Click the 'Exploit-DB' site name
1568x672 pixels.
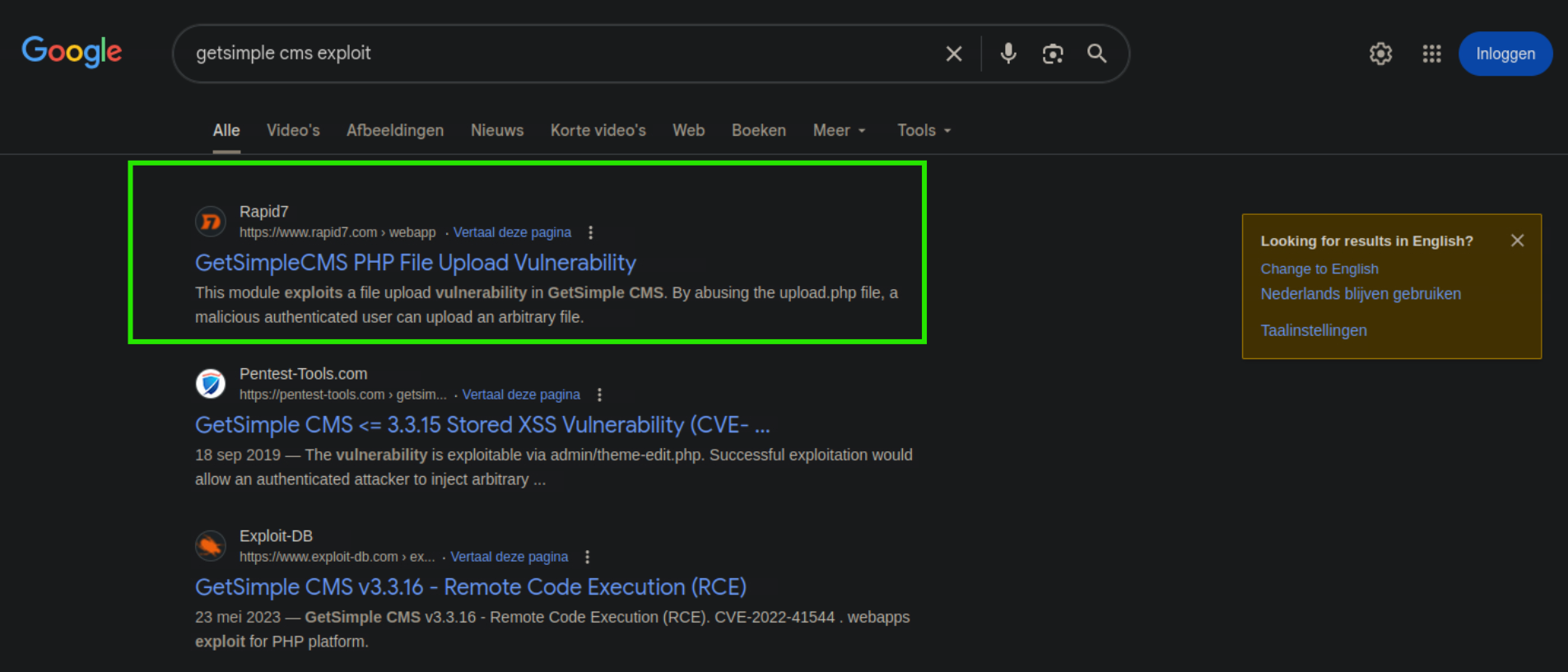click(x=276, y=536)
